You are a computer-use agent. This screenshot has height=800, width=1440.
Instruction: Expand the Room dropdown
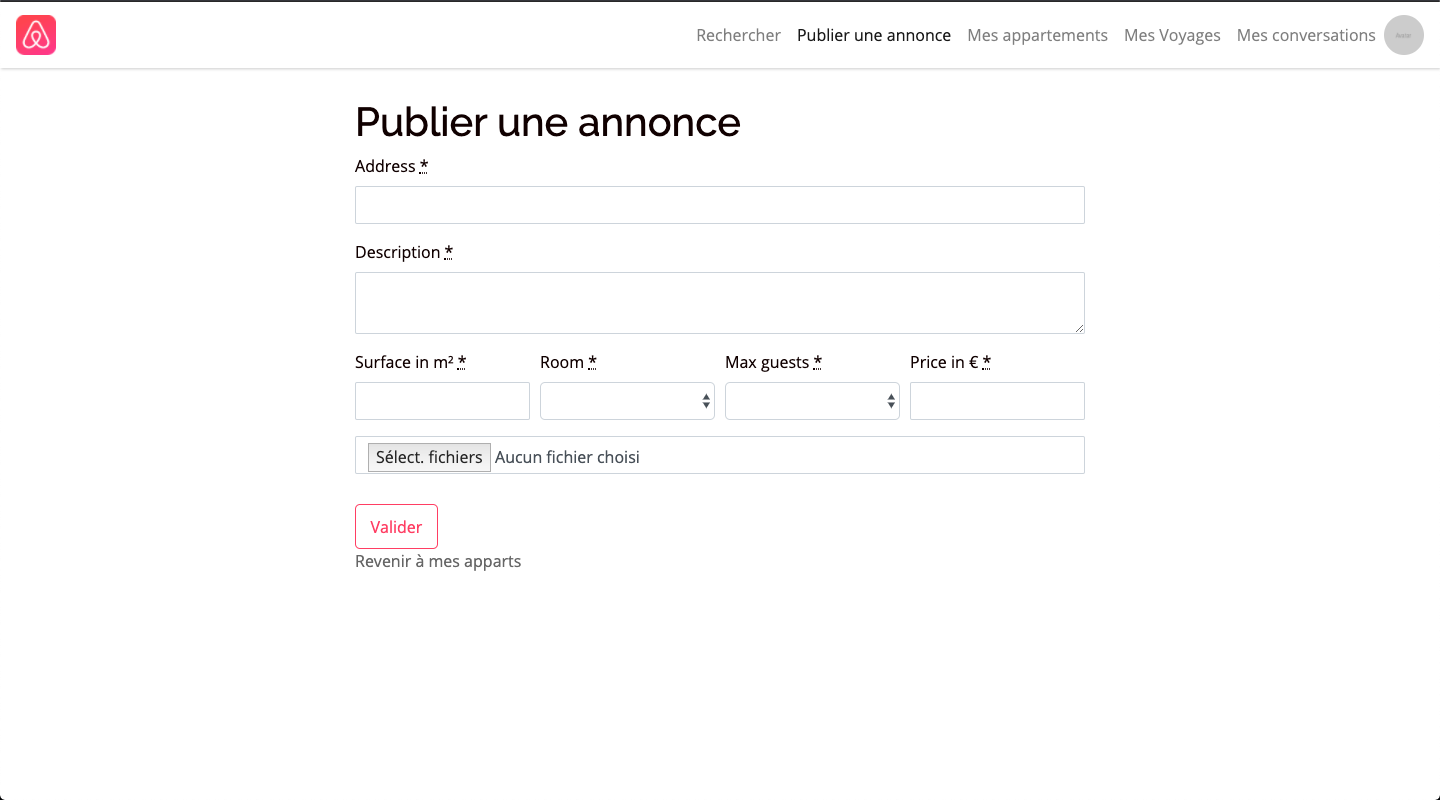coord(627,401)
